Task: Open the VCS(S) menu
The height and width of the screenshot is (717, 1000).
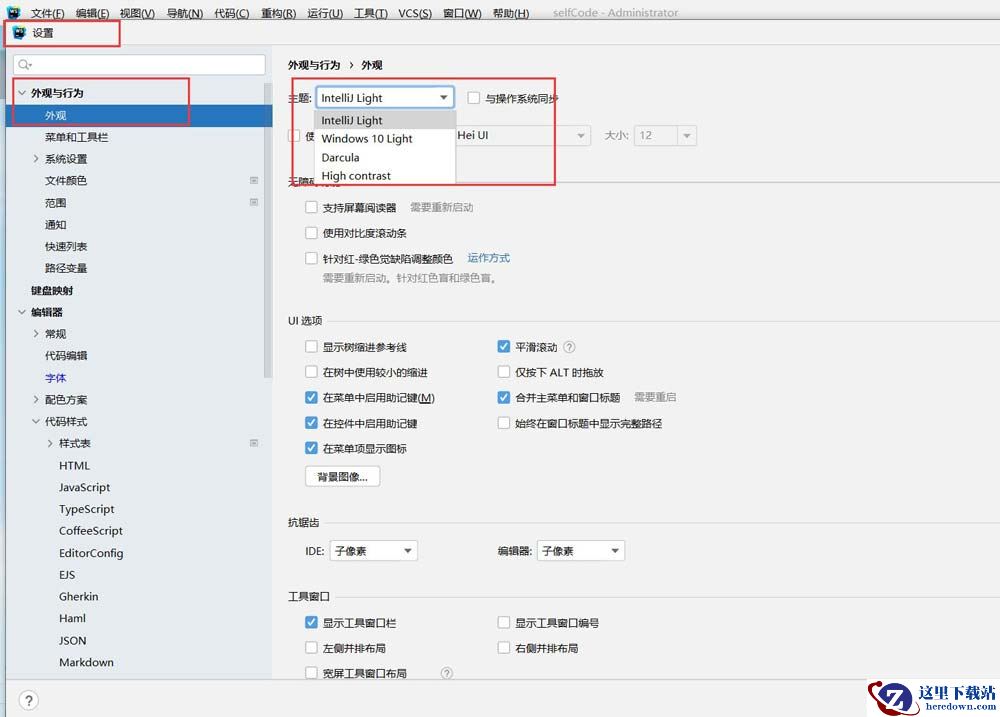Action: [x=415, y=13]
